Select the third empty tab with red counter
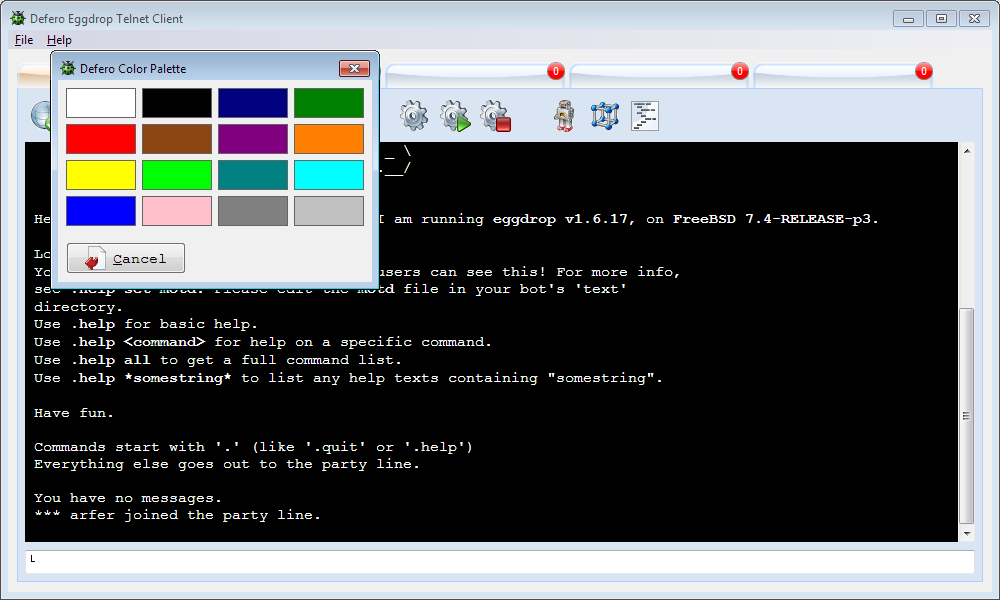 pos(659,75)
